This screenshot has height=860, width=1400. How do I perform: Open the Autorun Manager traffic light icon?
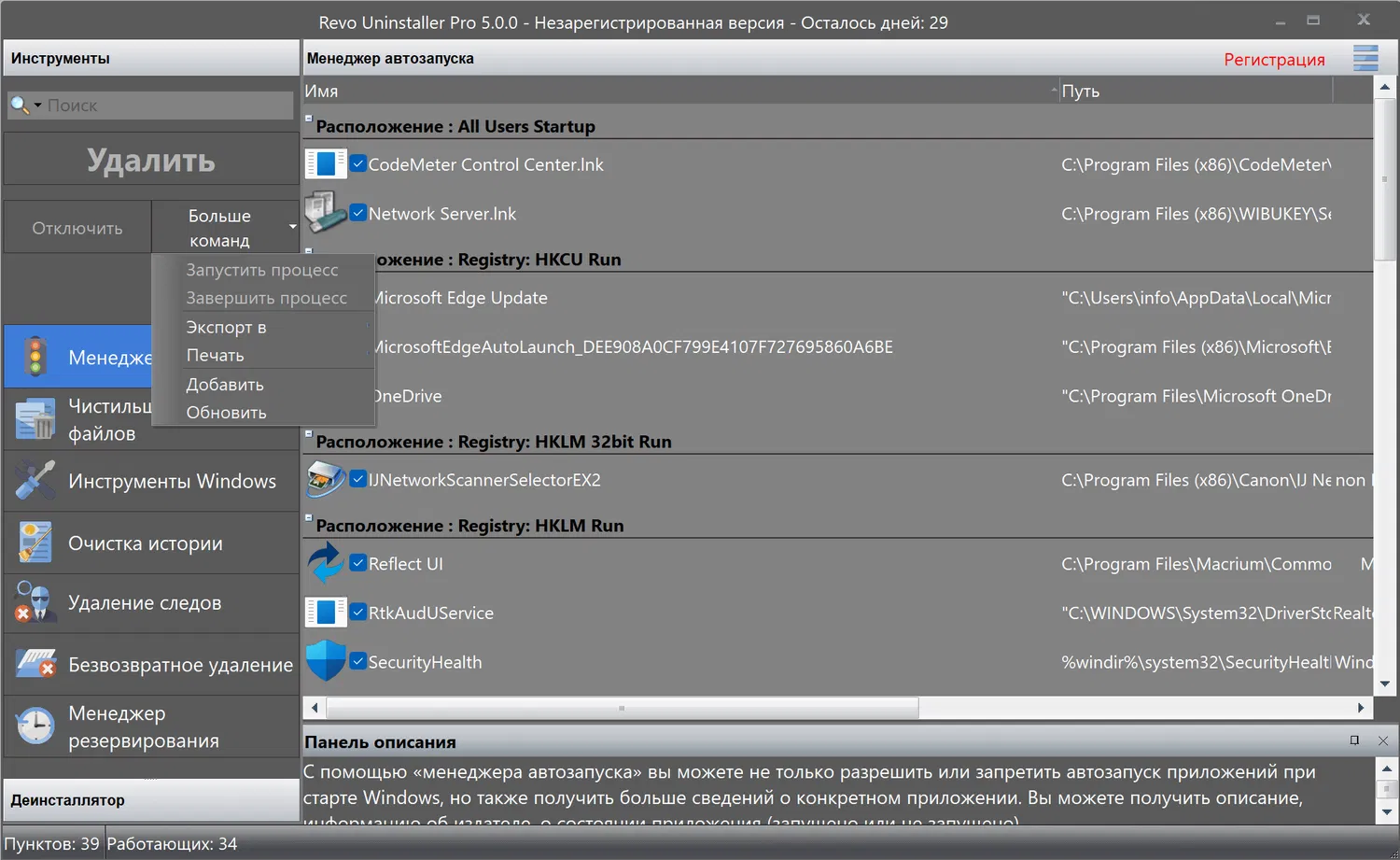point(35,357)
